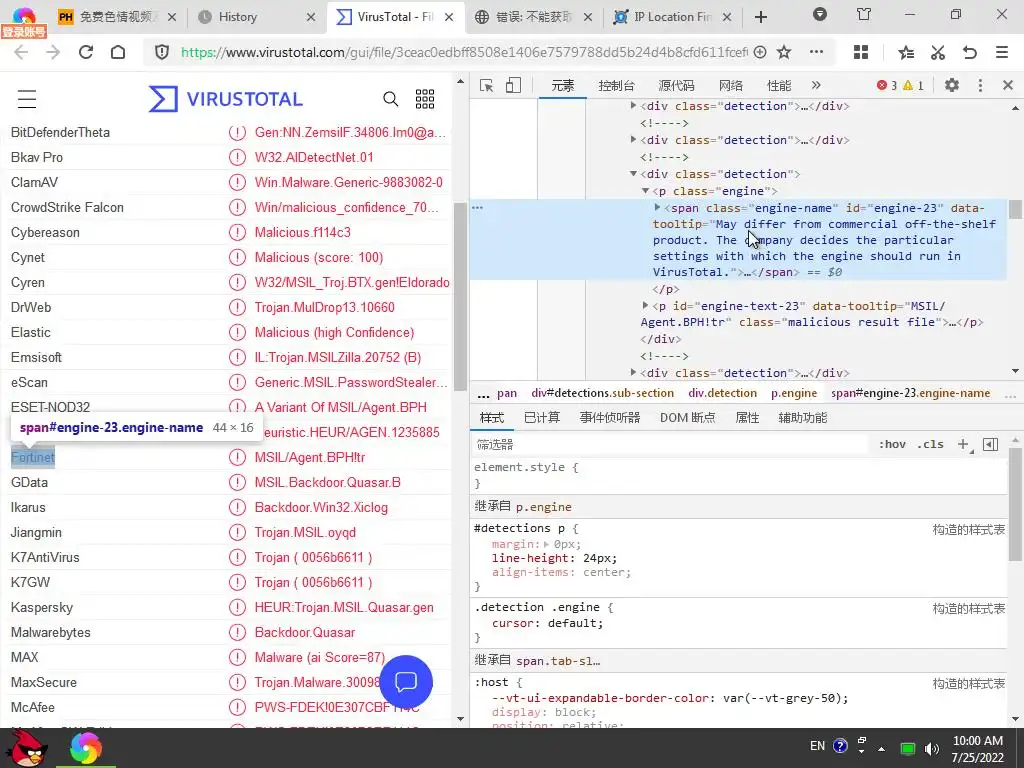Screen dimensions: 1024x768
Task: Click EN language indicator in tray
Action: click(x=817, y=746)
